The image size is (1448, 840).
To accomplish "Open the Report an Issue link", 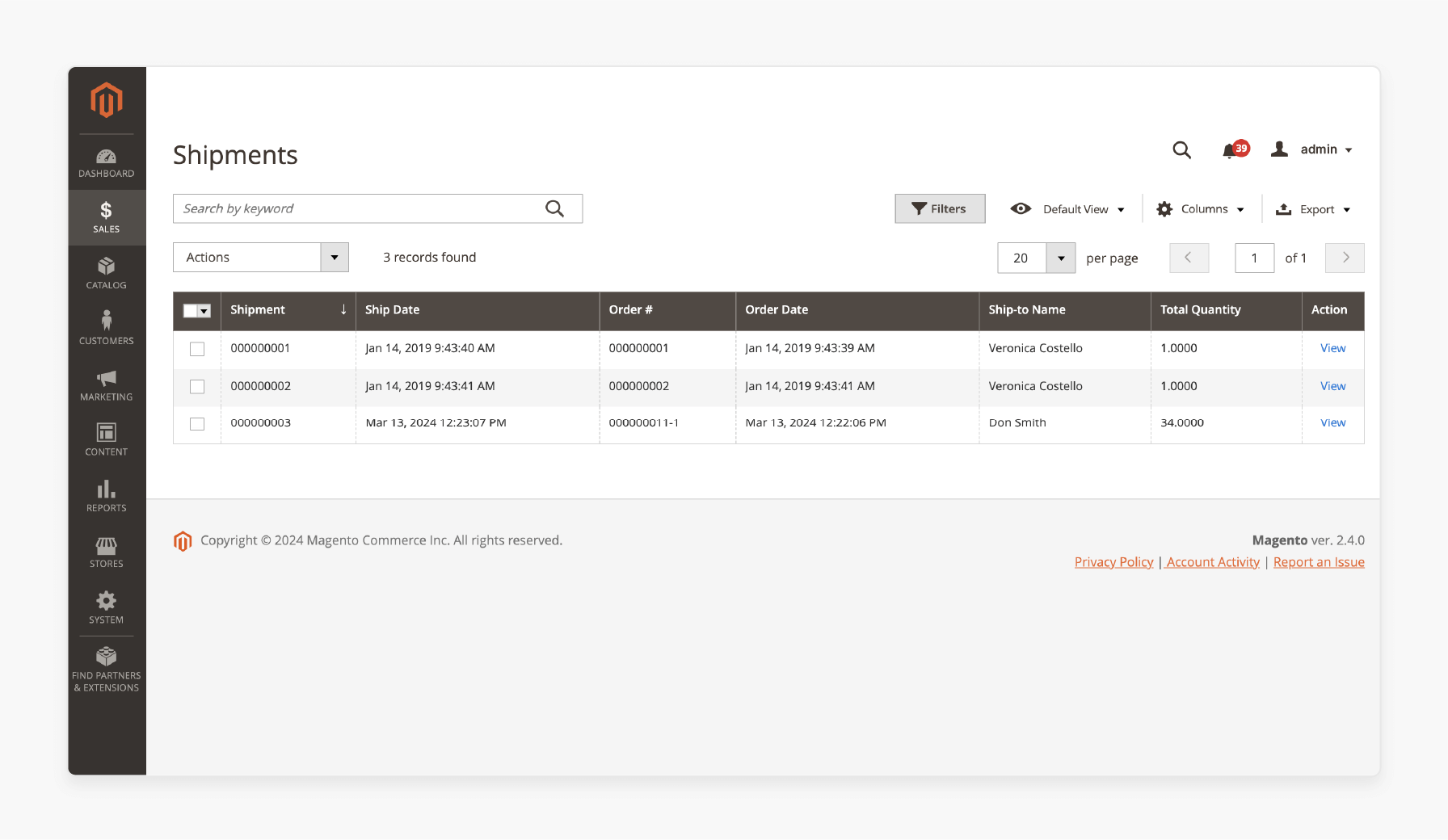I will coord(1319,562).
